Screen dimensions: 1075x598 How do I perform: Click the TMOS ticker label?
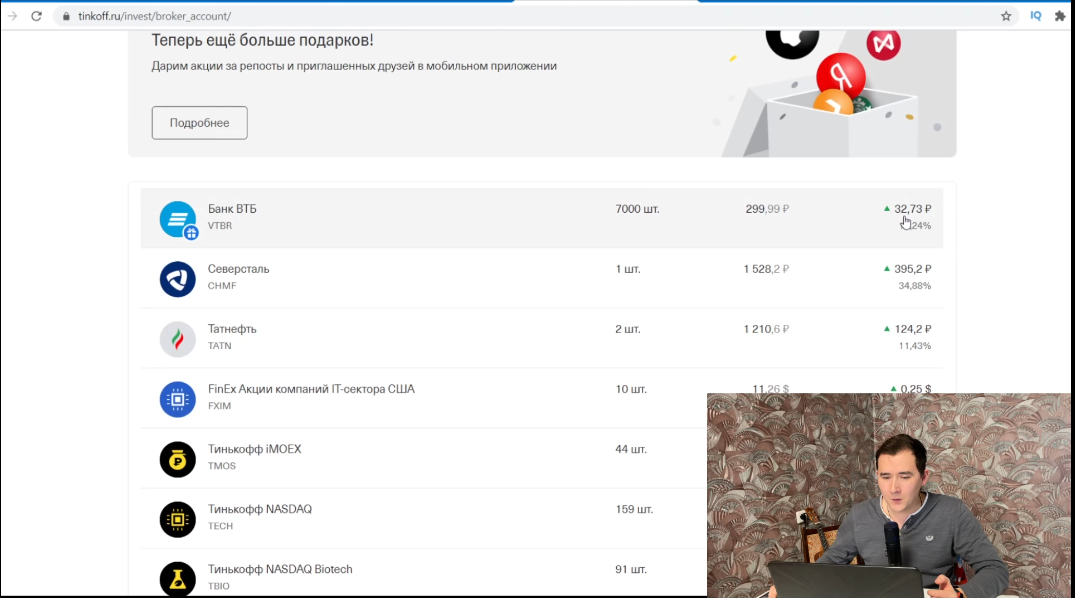(221, 466)
